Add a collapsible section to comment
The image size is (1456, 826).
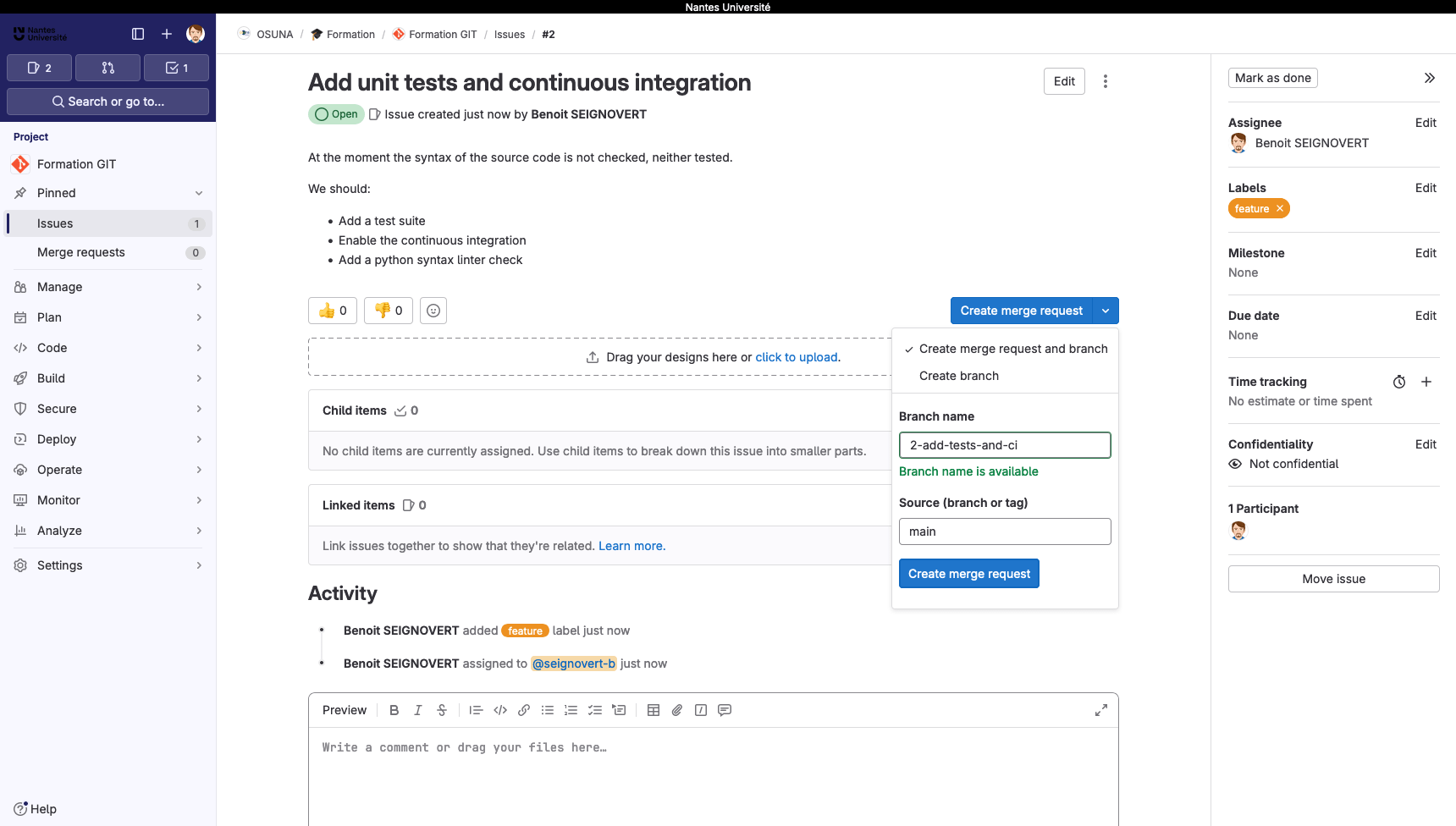coord(619,710)
